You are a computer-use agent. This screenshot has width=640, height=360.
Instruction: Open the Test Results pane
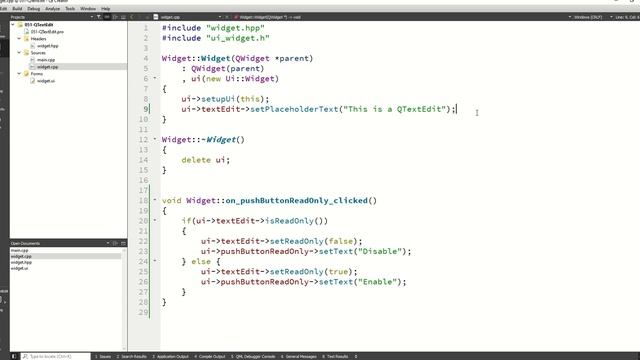click(335, 356)
